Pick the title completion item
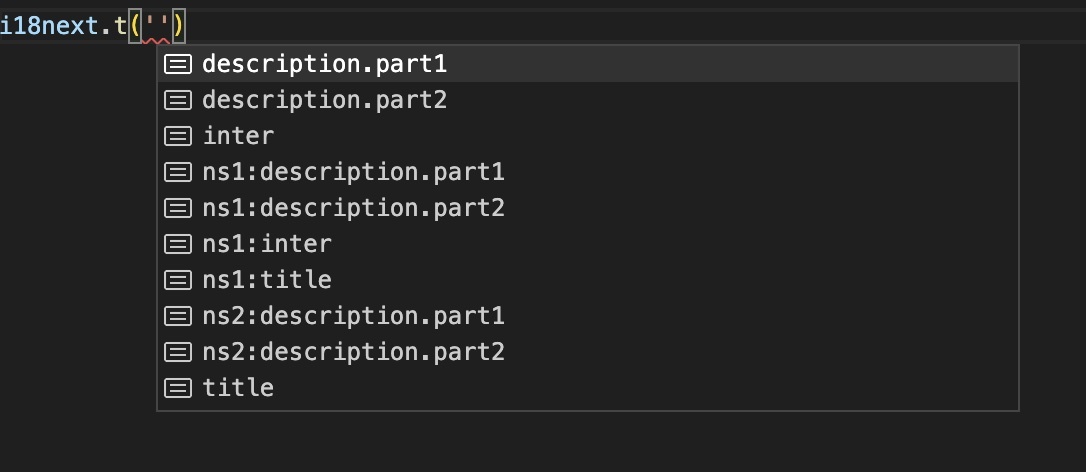The image size is (1086, 472). coord(238,388)
